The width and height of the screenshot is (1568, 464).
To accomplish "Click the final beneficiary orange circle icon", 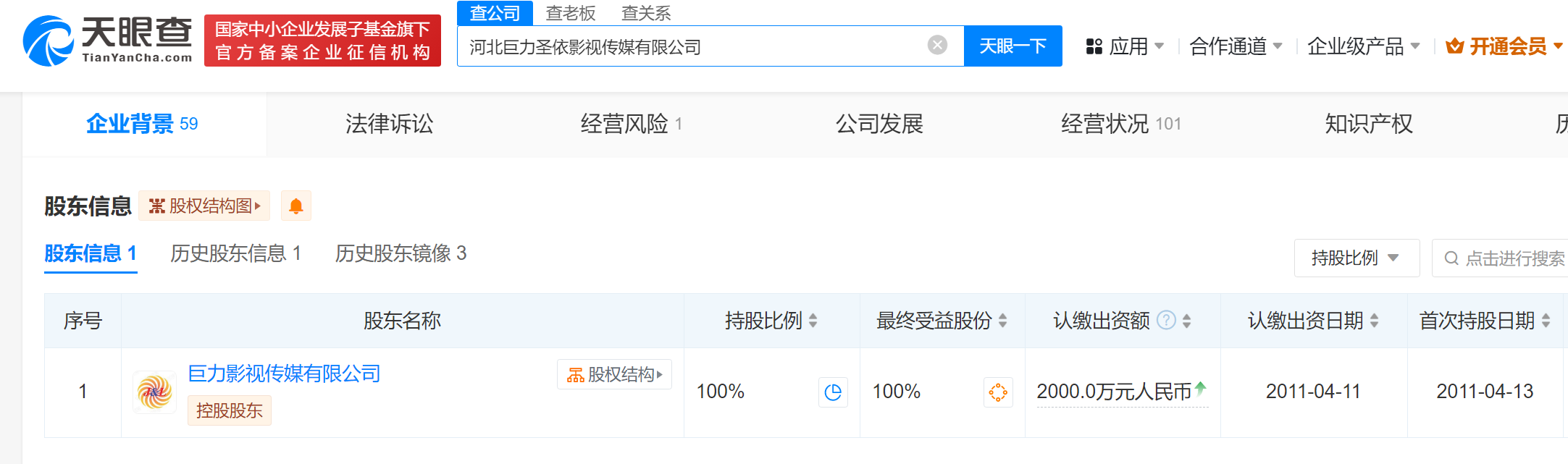I will tap(998, 392).
